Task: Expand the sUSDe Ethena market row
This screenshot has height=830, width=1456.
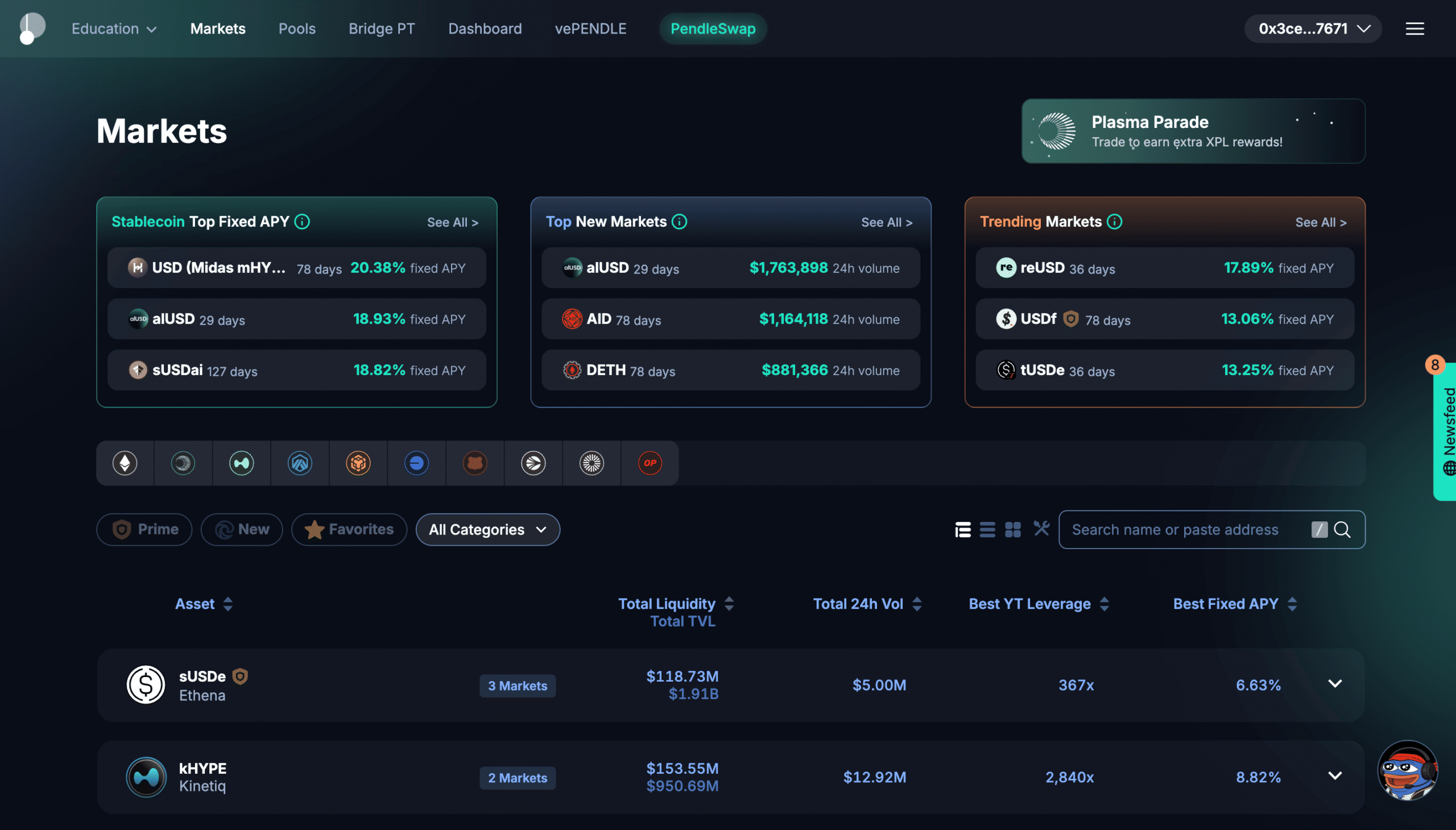Action: 1334,684
